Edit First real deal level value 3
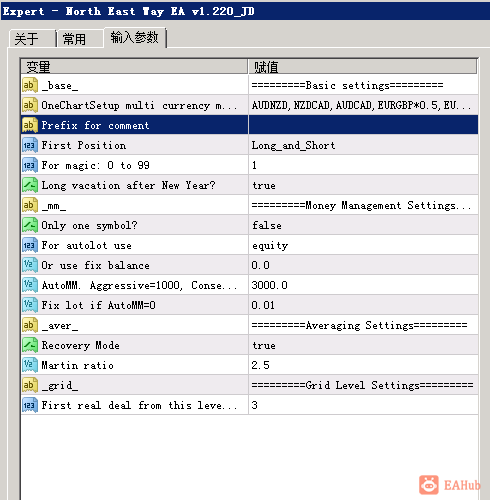The image size is (490, 500). click(363, 405)
